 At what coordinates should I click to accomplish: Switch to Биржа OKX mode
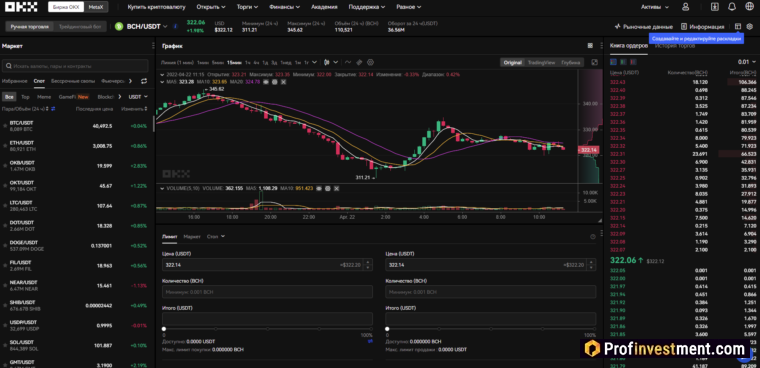(66, 7)
